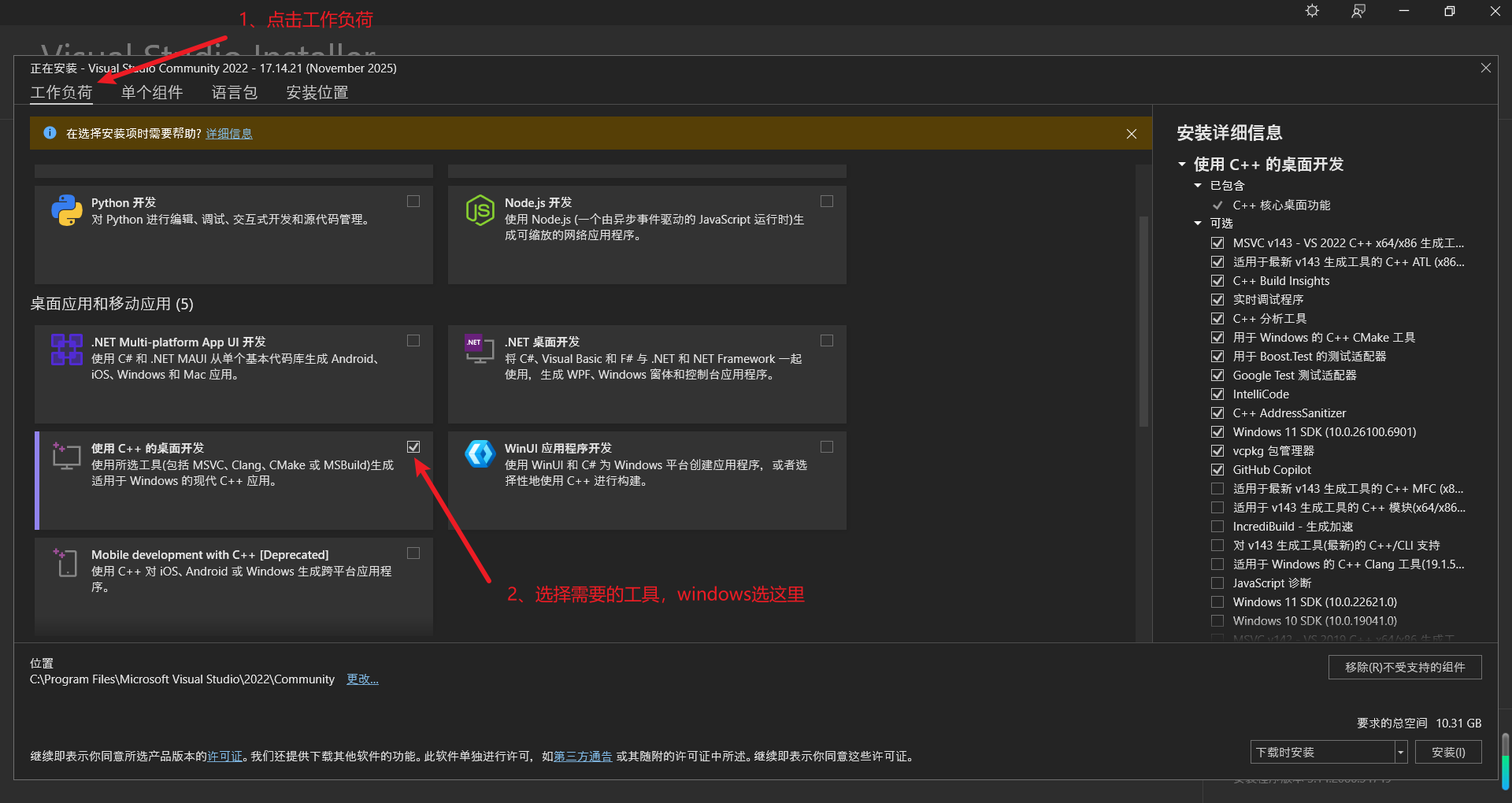
Task: Uncheck C++ AddressSanitizer component
Action: (x=1217, y=413)
